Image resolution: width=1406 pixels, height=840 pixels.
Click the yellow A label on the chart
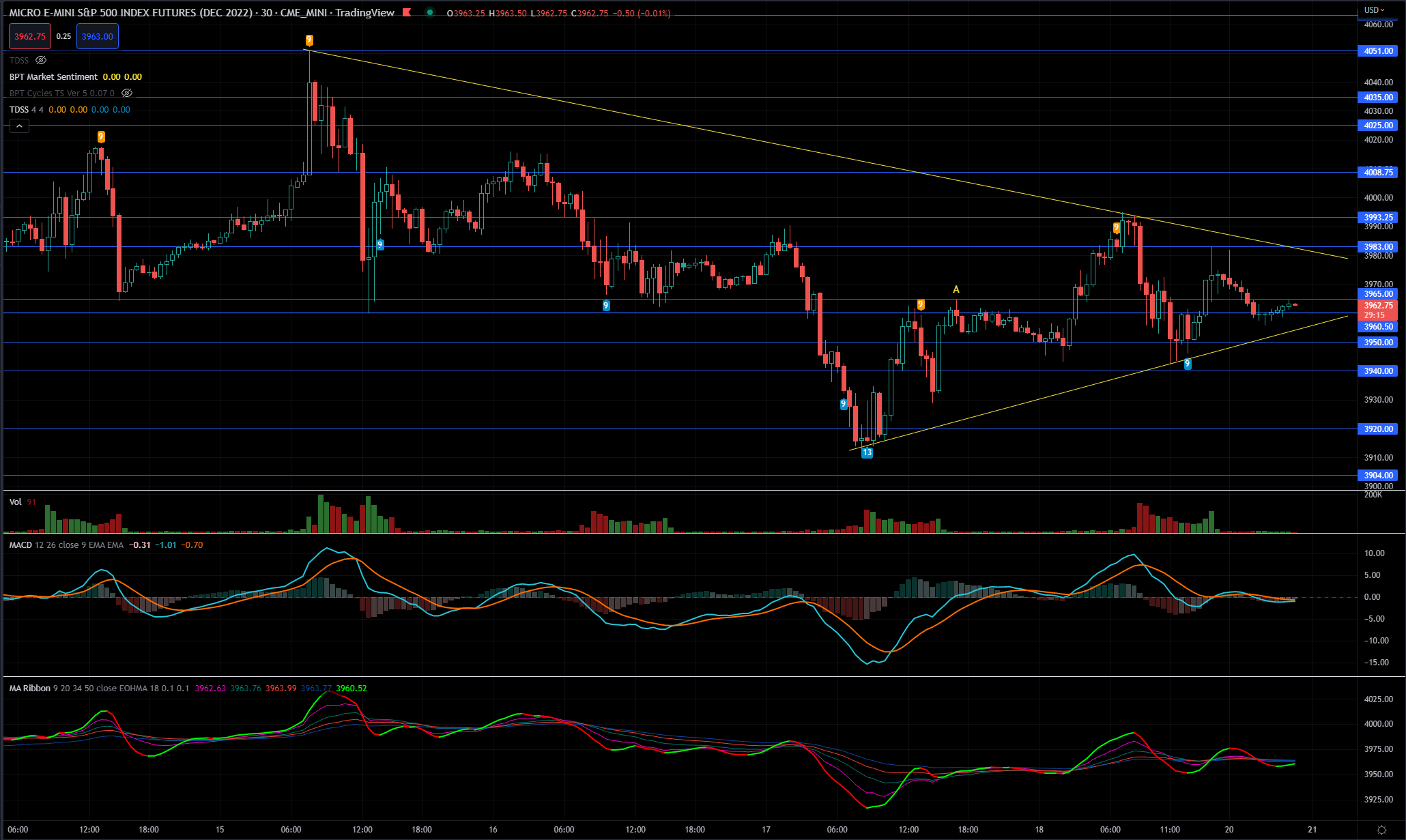click(x=956, y=289)
